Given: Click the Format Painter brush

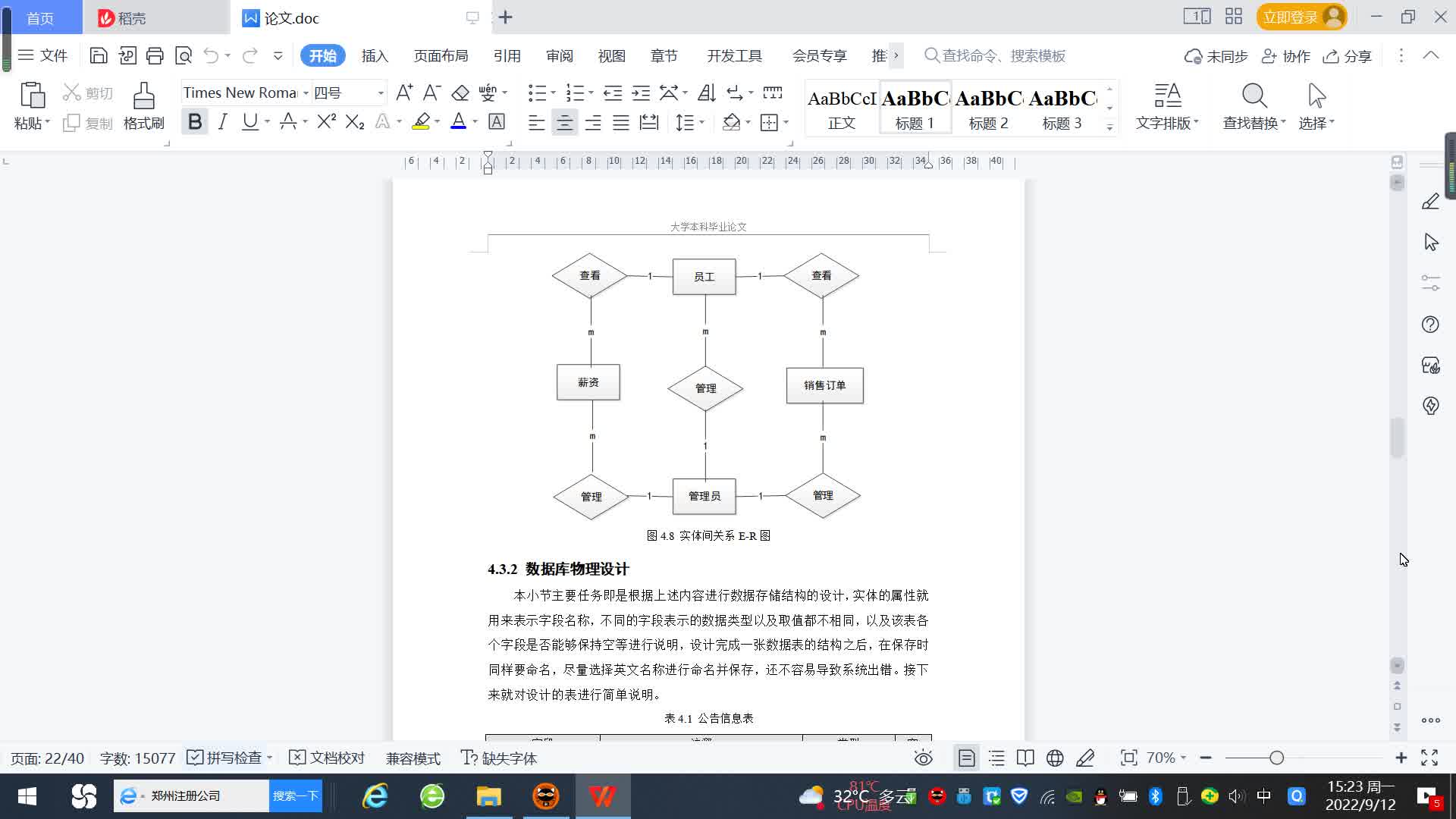Looking at the screenshot, I should (144, 106).
